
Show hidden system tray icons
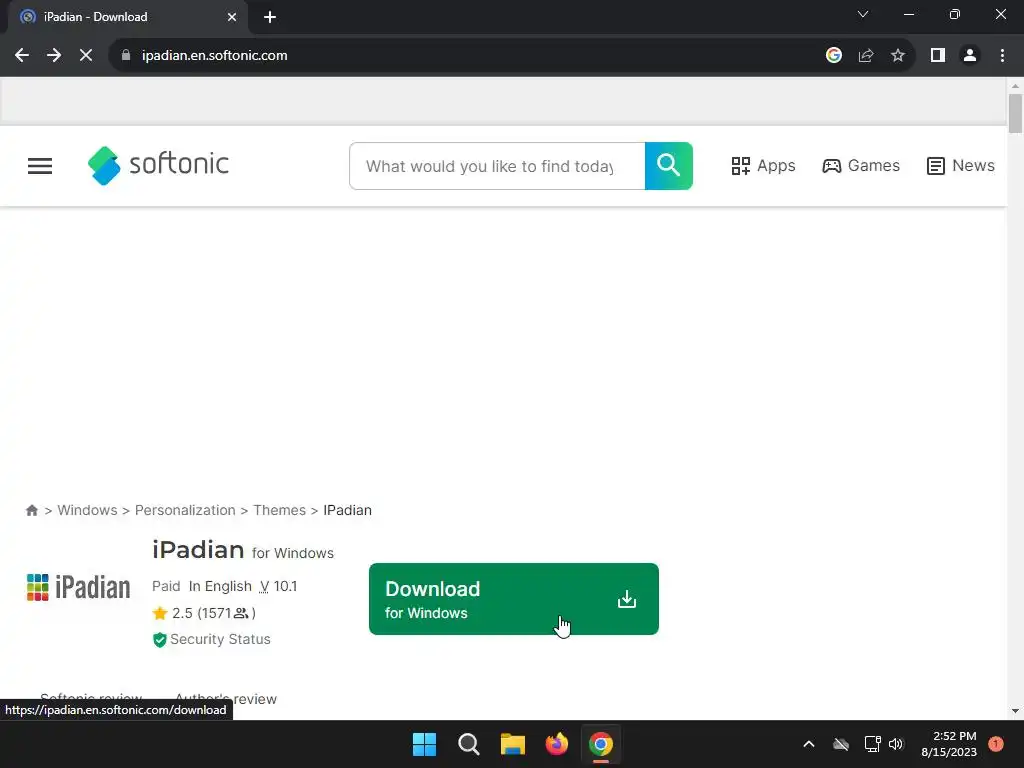click(x=808, y=744)
